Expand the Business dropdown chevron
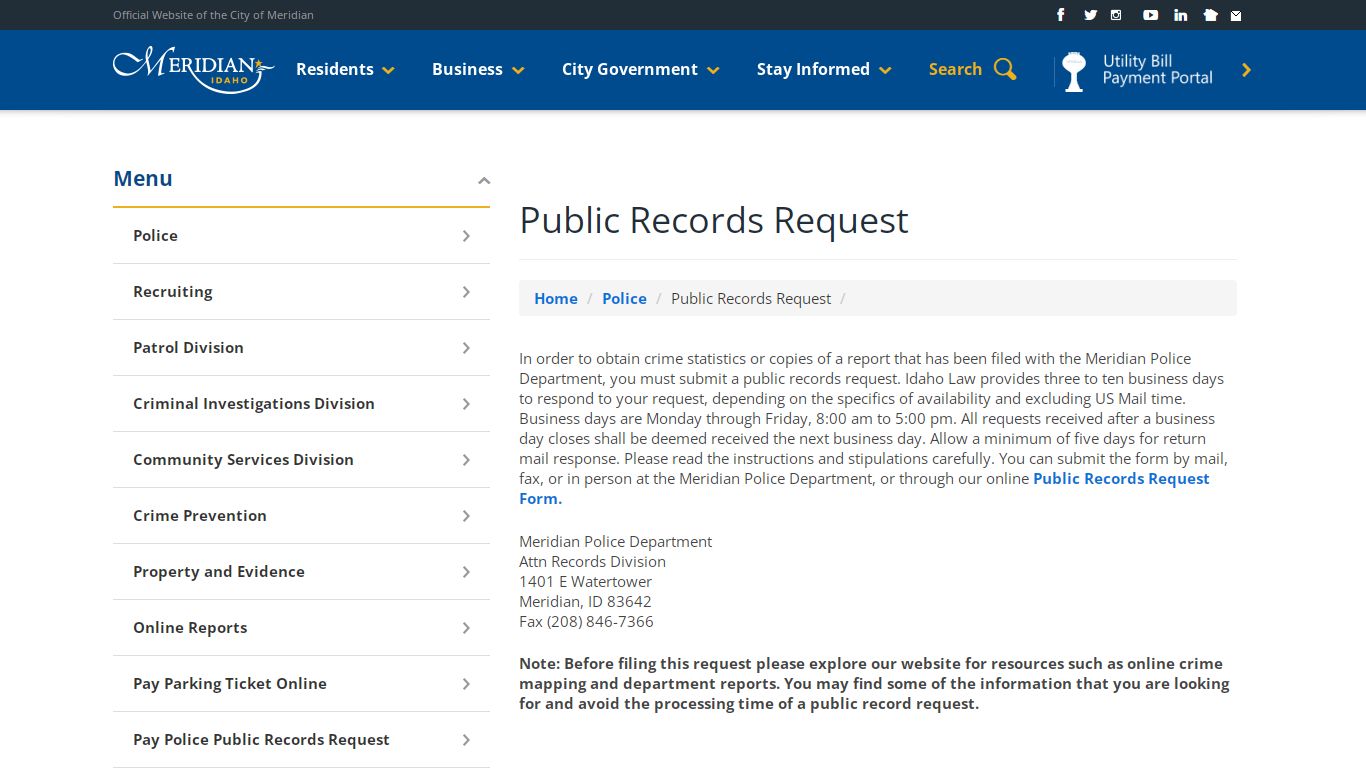The image size is (1366, 768). (518, 71)
